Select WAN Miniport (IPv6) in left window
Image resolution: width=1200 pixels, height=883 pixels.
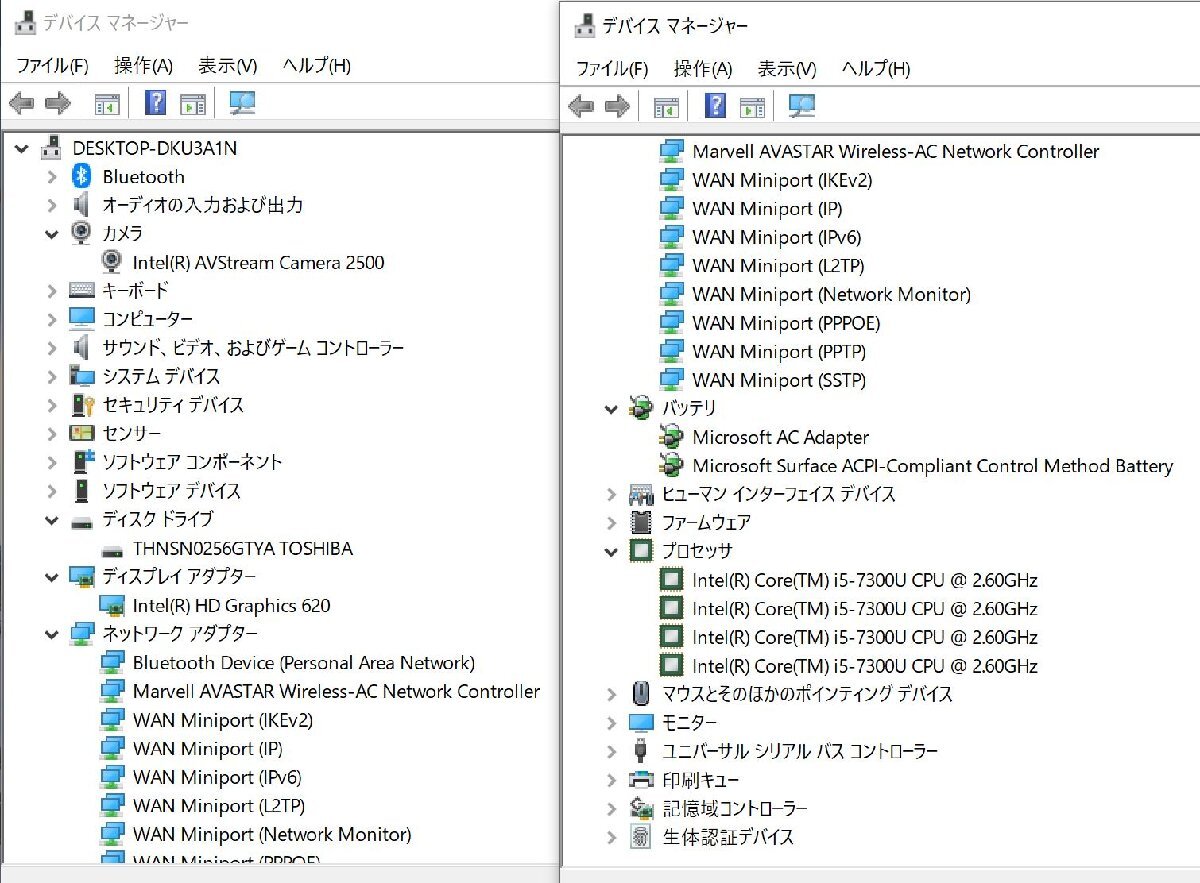coord(216,777)
